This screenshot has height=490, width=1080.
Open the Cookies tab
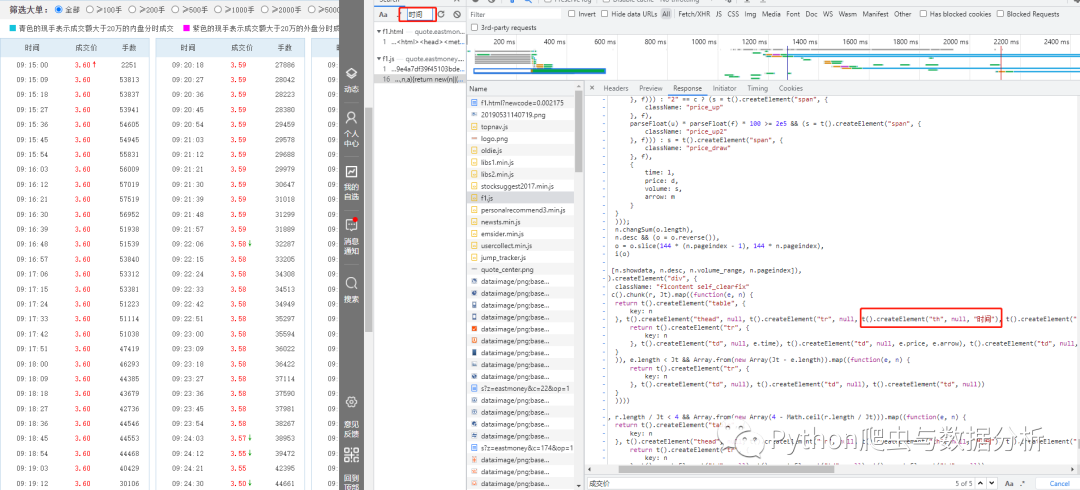click(791, 88)
